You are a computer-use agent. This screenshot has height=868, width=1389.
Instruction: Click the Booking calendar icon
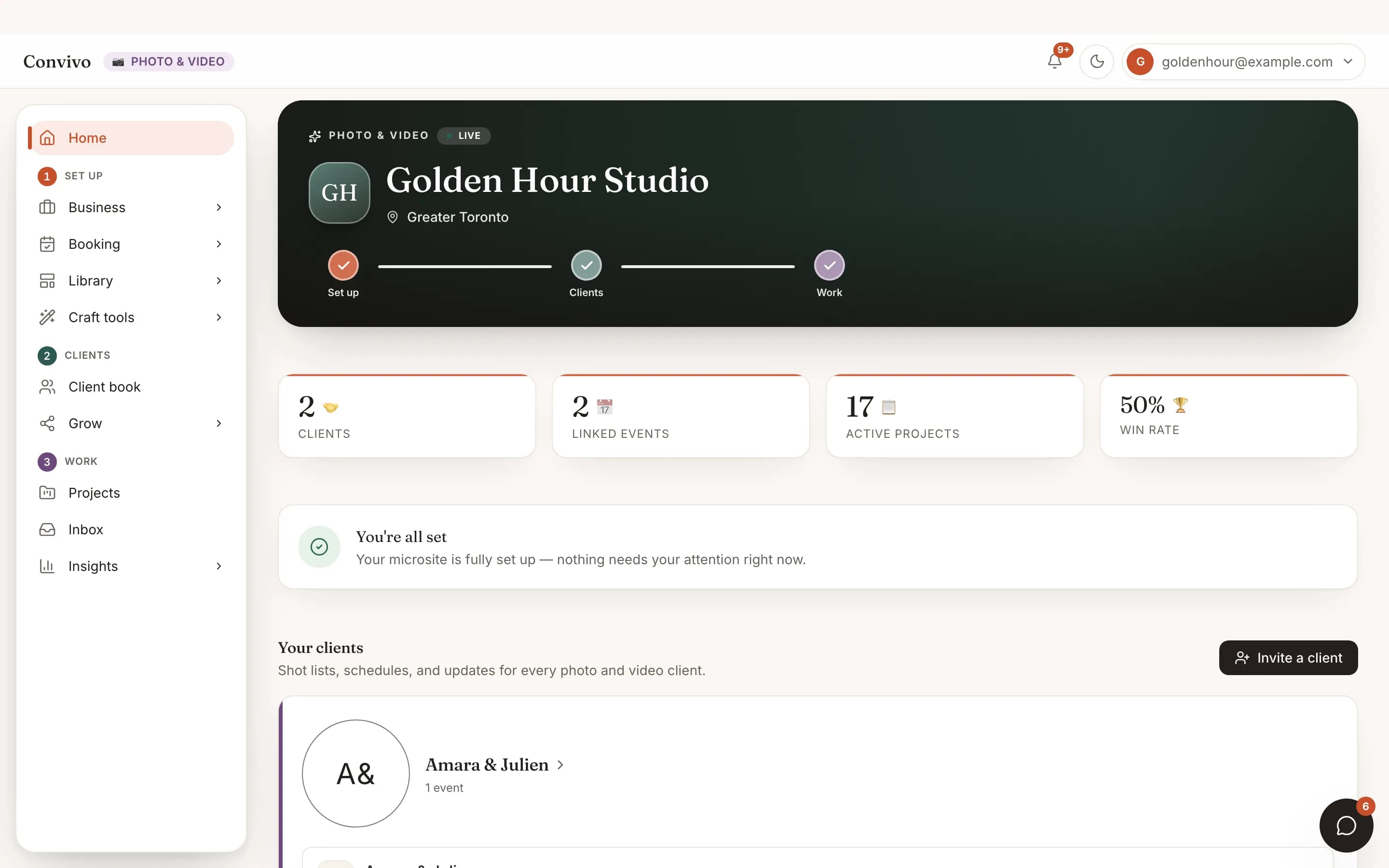coord(47,244)
